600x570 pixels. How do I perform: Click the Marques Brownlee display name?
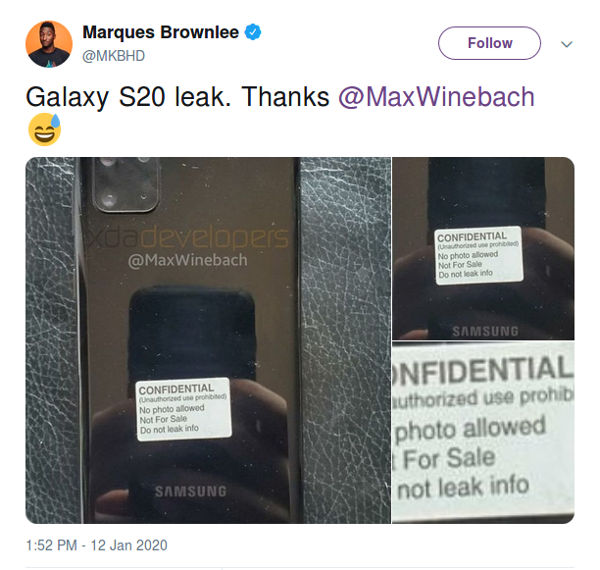point(161,32)
